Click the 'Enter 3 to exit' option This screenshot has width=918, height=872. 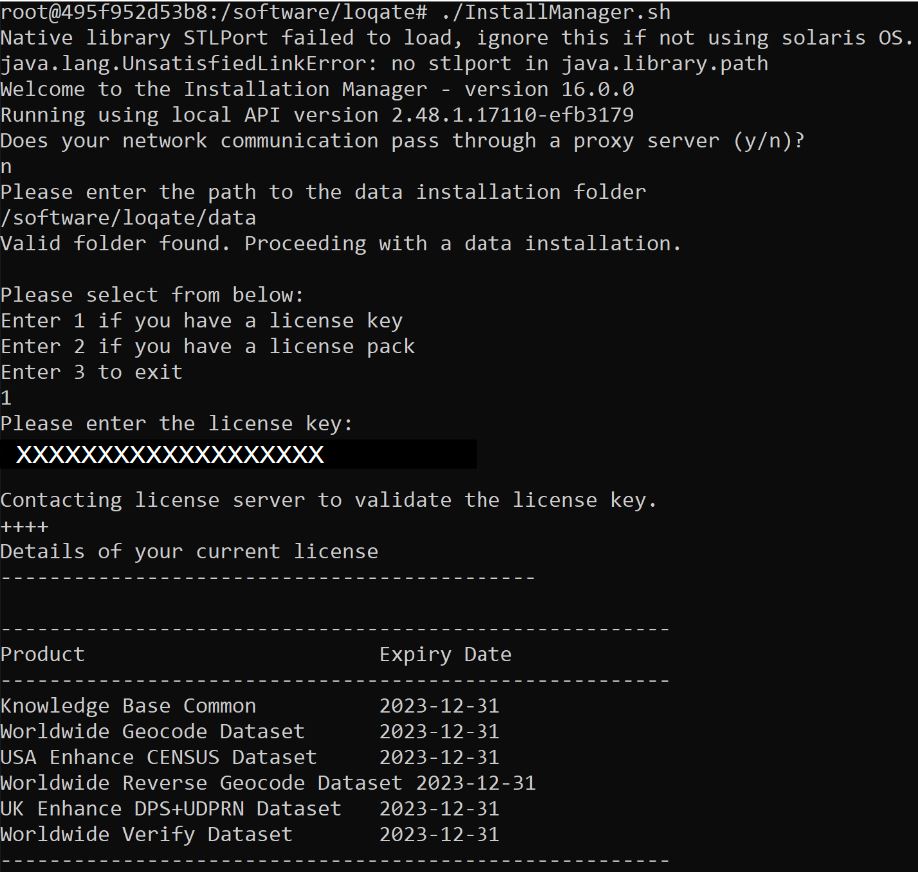[91, 372]
